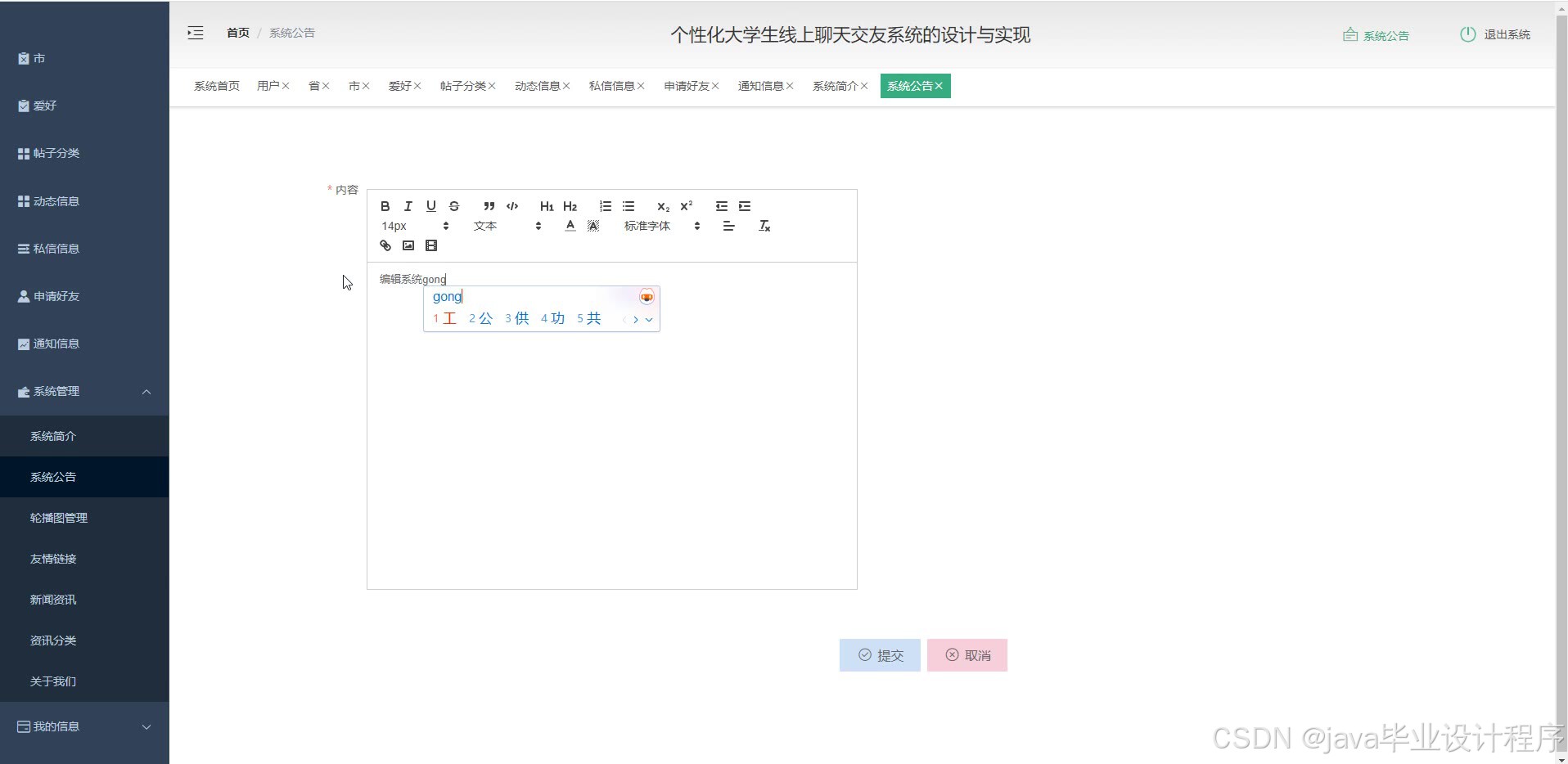Open 申请好友 in the sidebar
Viewport: 1568px width, 764px height.
[x=84, y=296]
